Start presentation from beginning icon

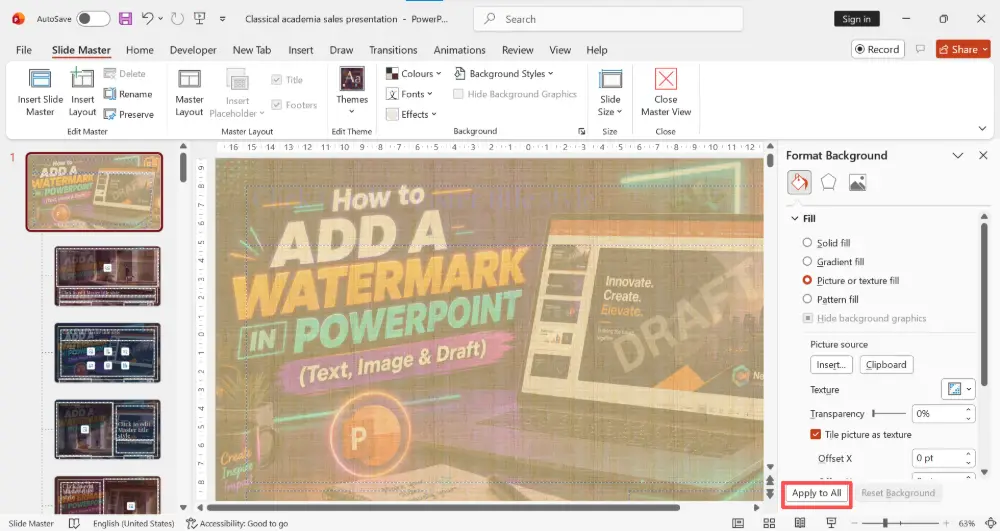[200, 18]
